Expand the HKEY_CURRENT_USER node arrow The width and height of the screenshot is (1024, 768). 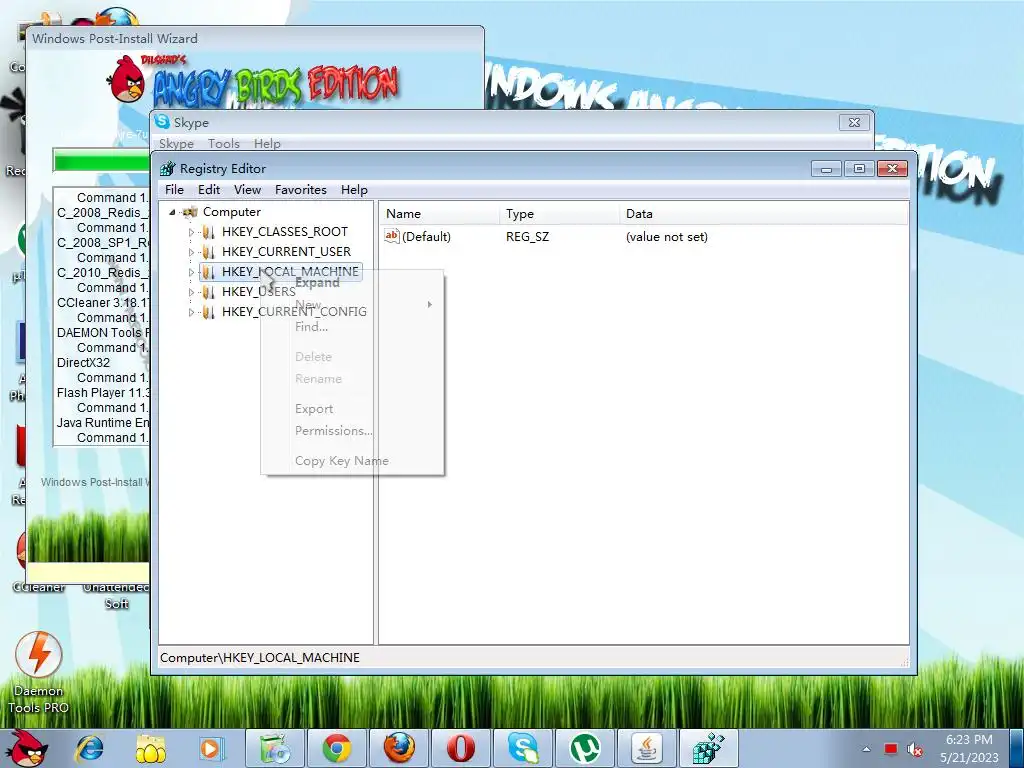[191, 252]
